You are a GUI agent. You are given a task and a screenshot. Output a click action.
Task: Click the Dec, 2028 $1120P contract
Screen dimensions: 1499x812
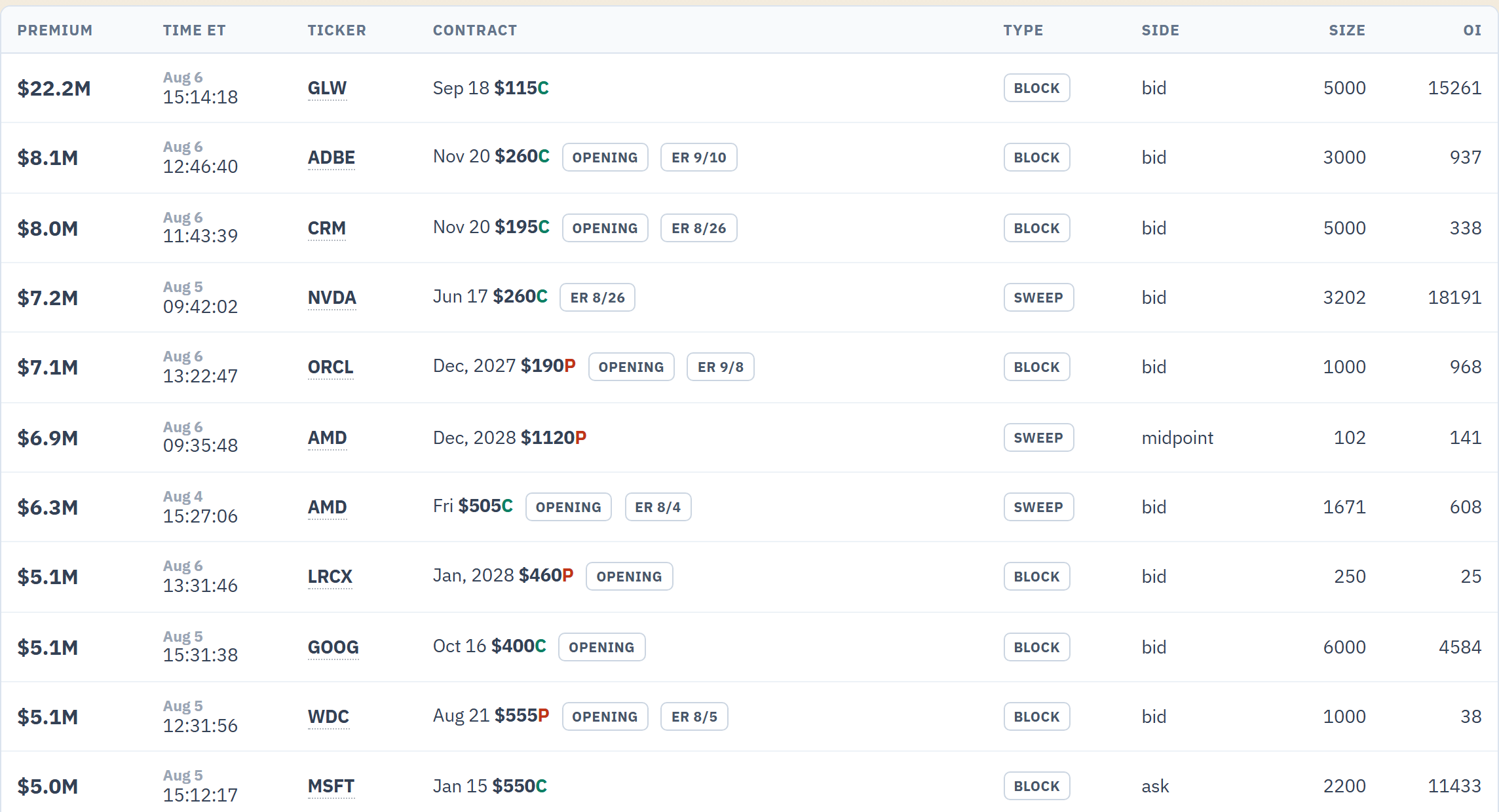[510, 437]
